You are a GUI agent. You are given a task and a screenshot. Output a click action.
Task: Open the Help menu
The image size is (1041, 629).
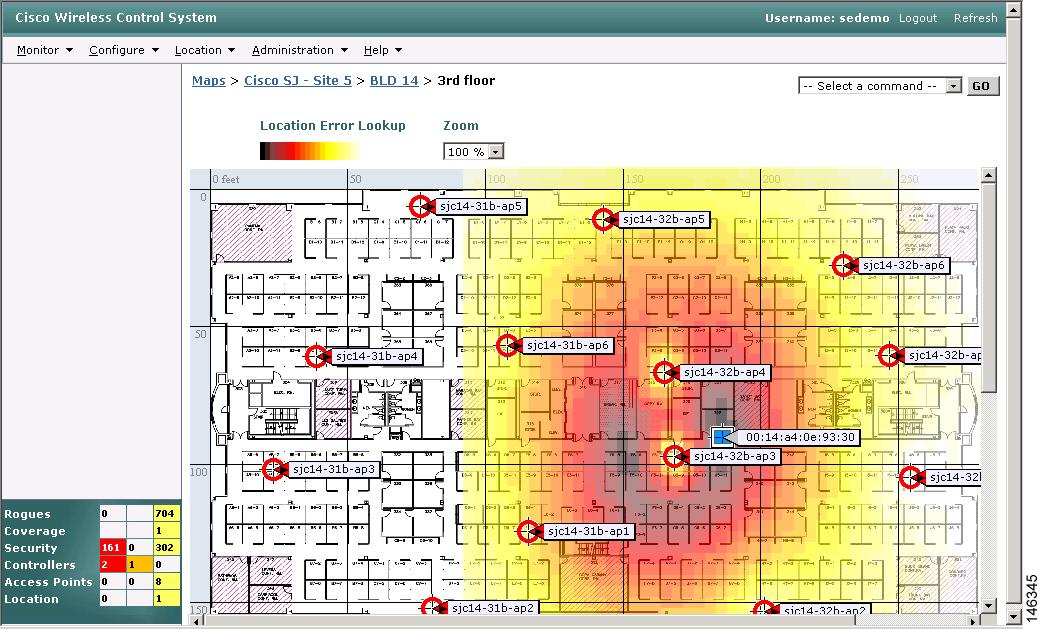click(x=382, y=50)
